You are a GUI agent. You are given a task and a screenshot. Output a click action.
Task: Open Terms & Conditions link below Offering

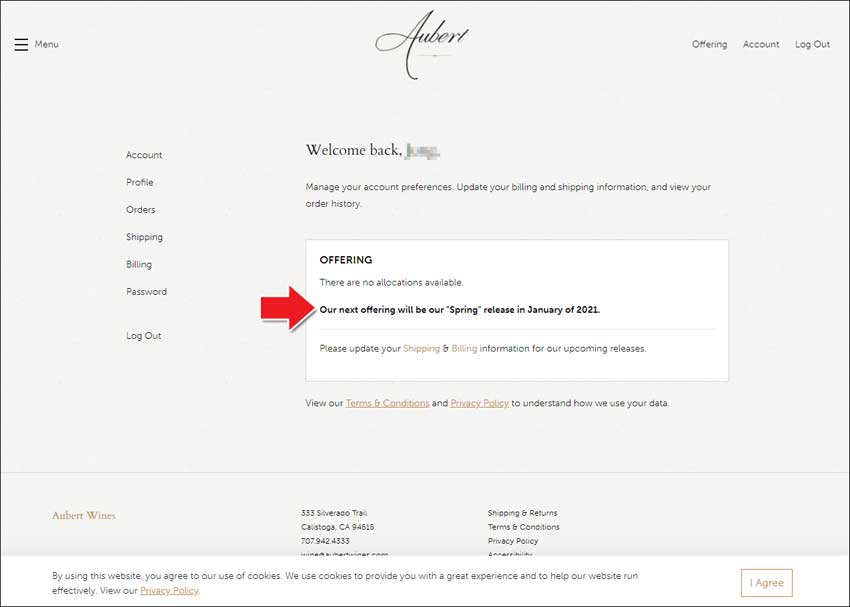pos(388,403)
